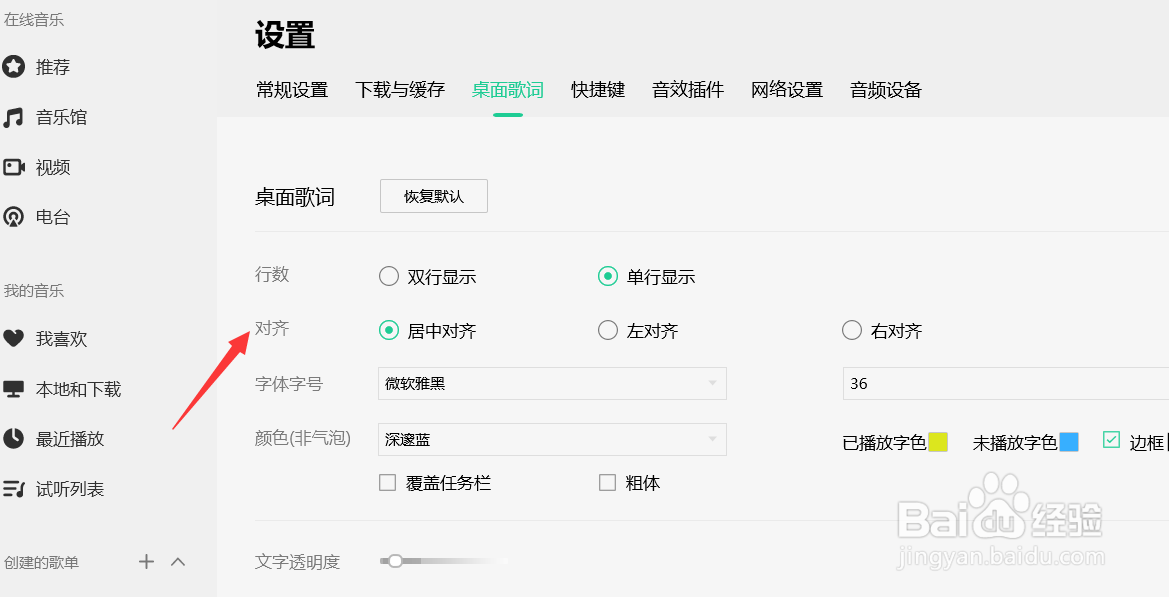Screen dimensions: 1169x597
Task: Toggle the 粗体 bold checkbox
Action: click(607, 482)
